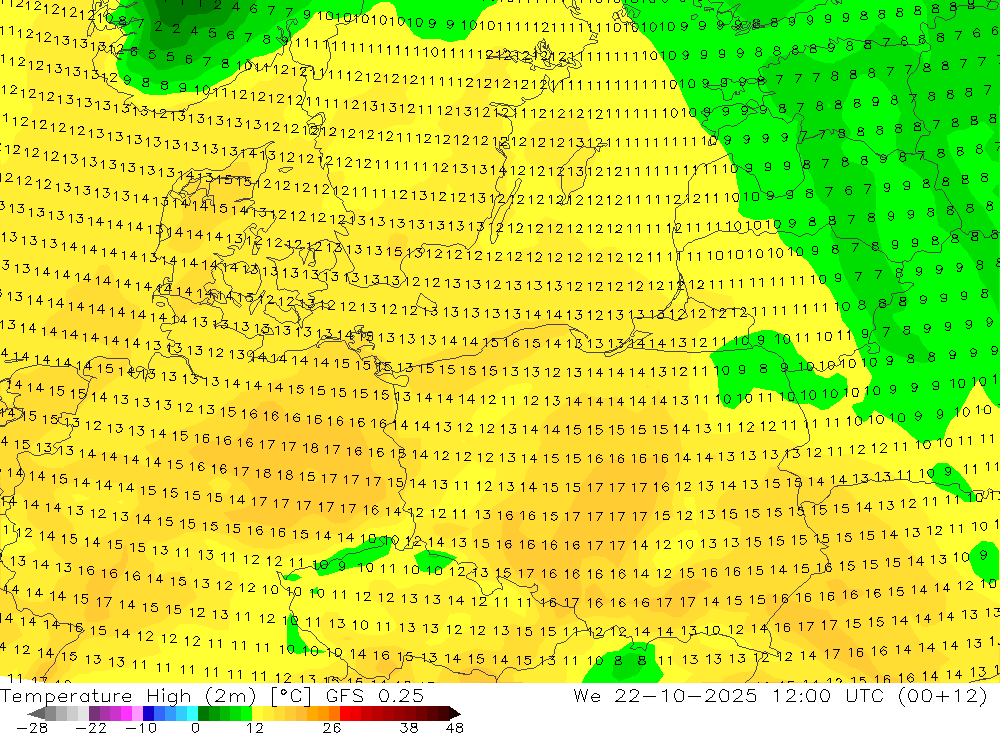Click the "GFS" model name
Viewport: 1000px width, 733px height.
(x=345, y=696)
